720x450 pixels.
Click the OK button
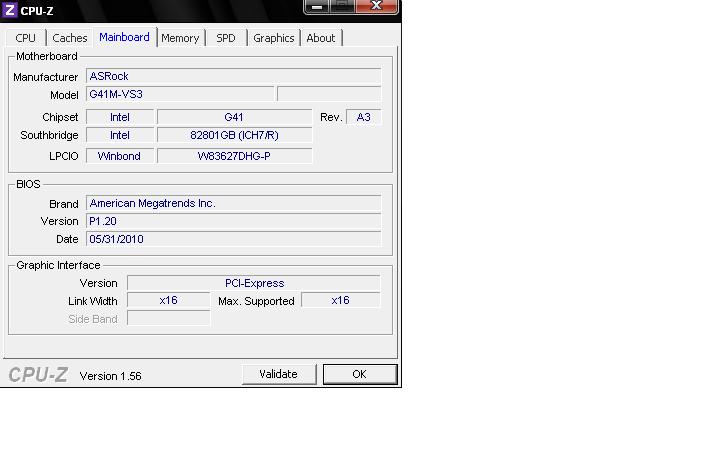click(360, 374)
